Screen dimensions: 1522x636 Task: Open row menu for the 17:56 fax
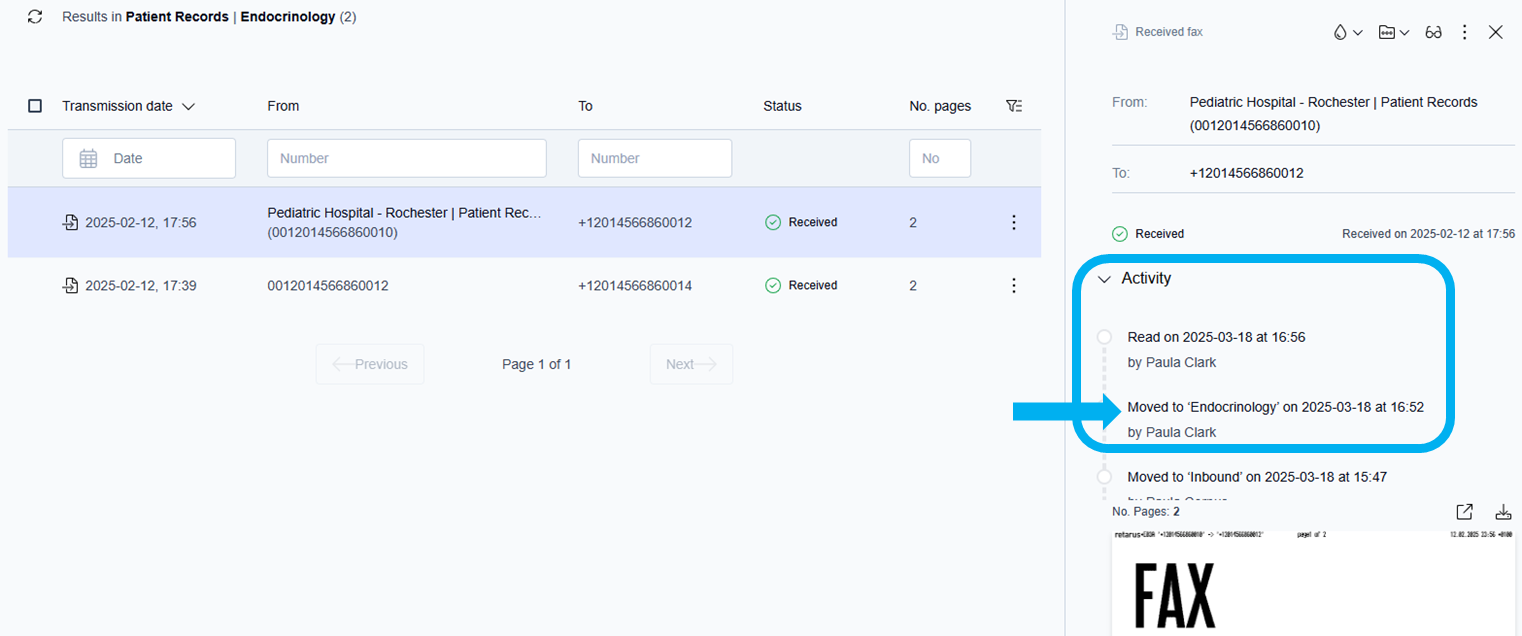pyautogui.click(x=1013, y=222)
